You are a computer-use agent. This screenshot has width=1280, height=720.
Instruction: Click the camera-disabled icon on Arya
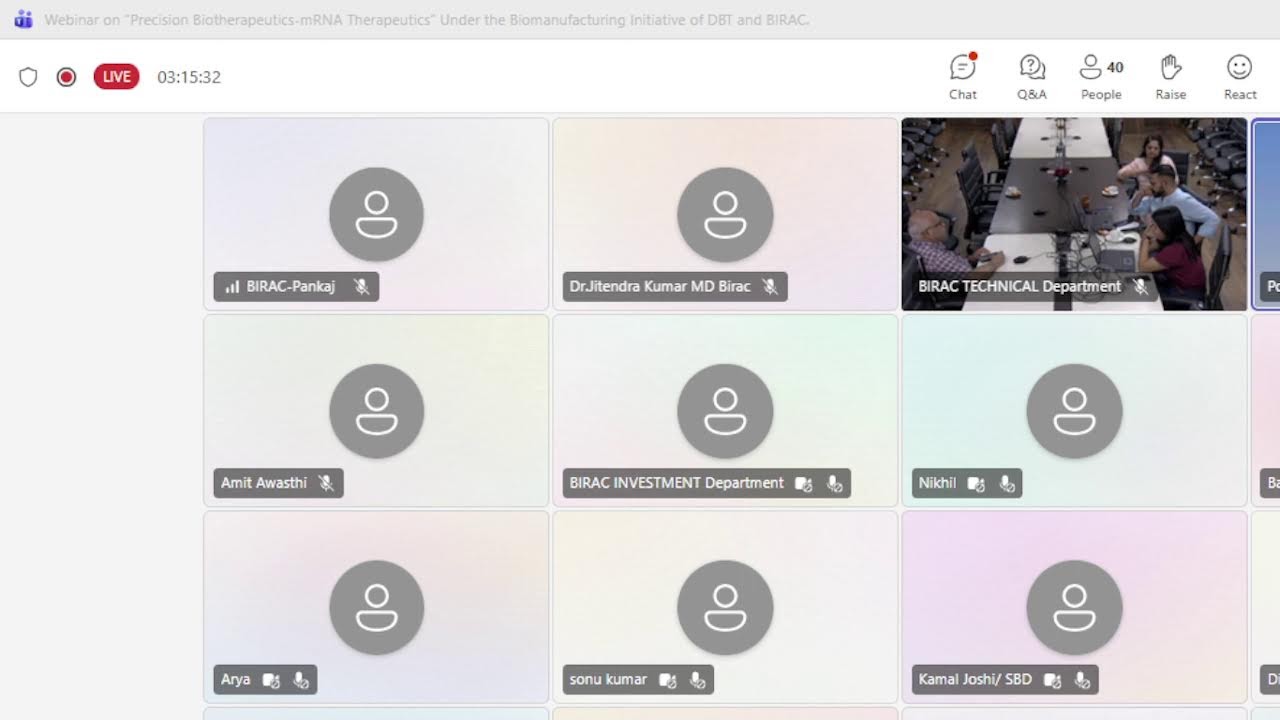tap(271, 680)
